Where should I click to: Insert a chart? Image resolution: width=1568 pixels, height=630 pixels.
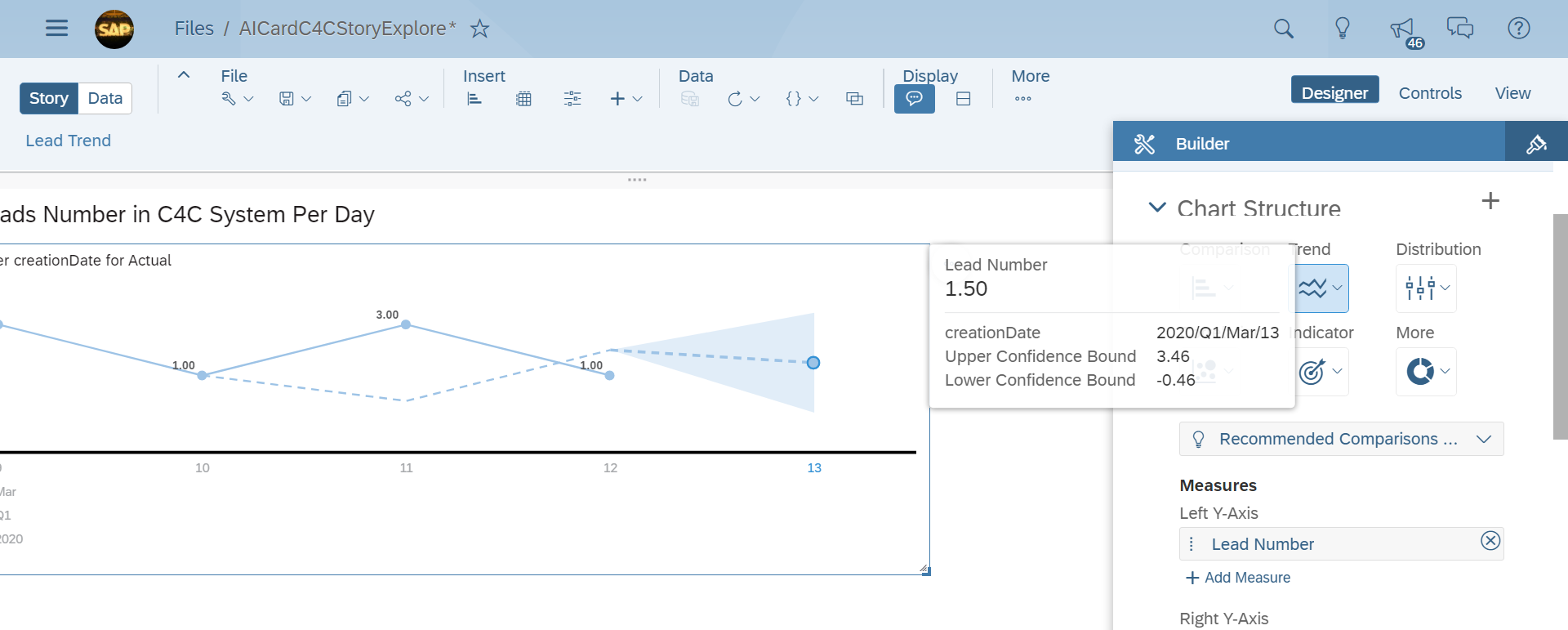pyautogui.click(x=474, y=99)
